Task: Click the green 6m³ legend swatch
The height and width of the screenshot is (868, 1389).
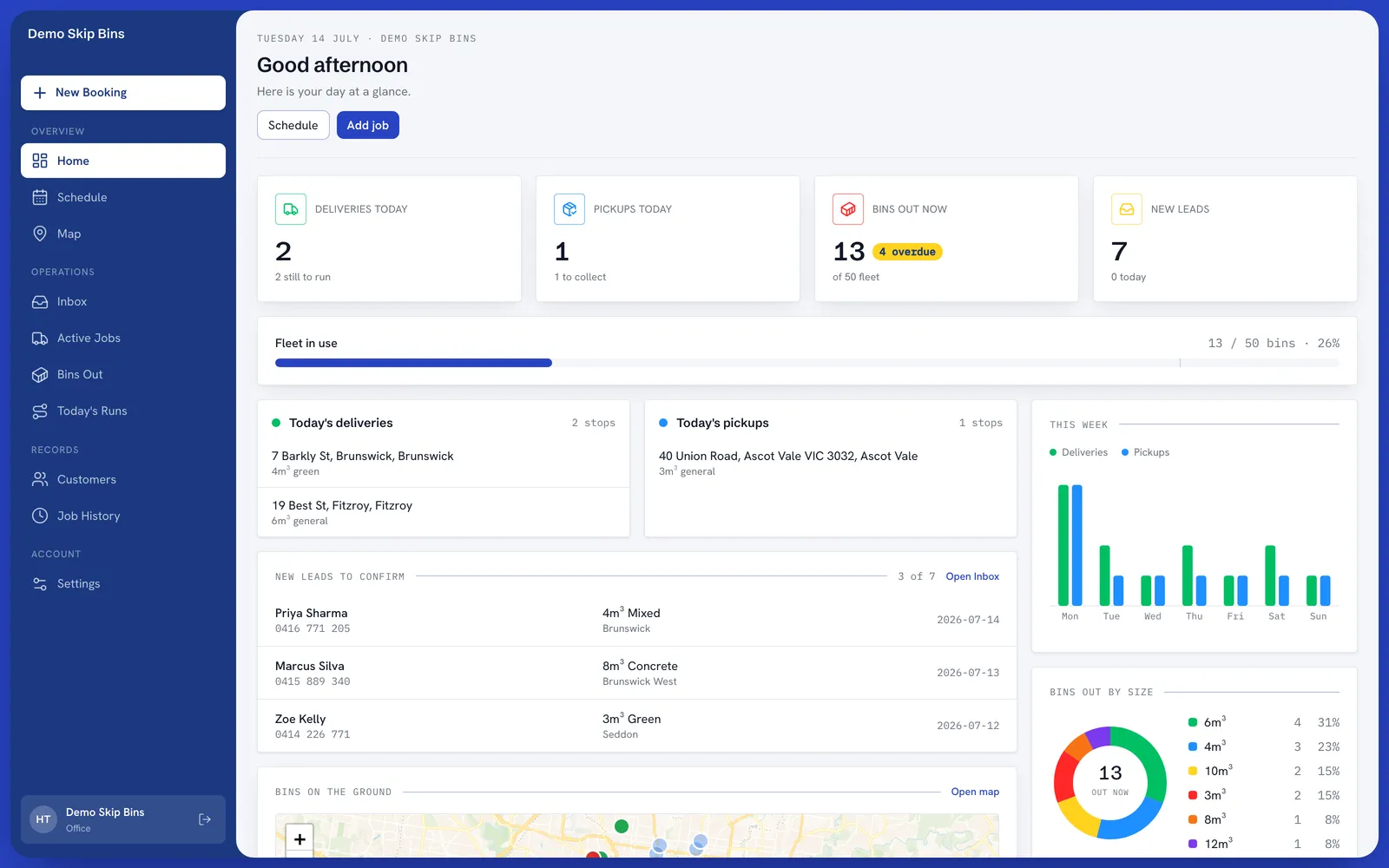Action: point(1193,722)
